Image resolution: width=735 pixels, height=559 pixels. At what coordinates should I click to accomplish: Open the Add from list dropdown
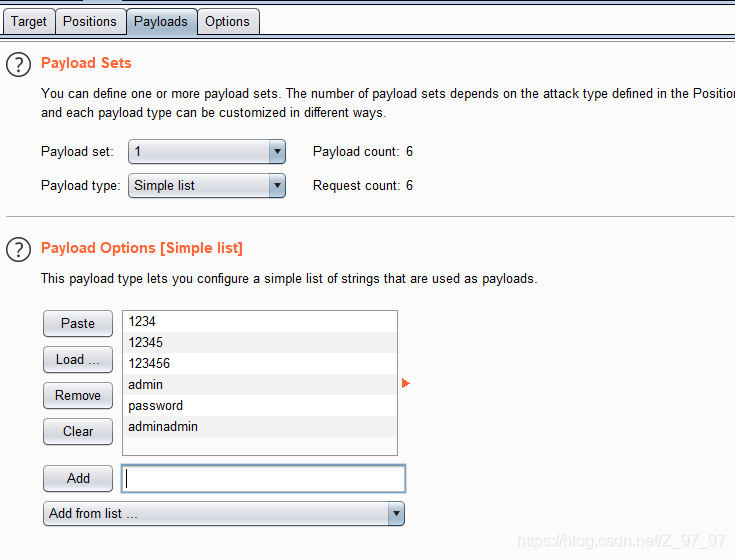224,514
